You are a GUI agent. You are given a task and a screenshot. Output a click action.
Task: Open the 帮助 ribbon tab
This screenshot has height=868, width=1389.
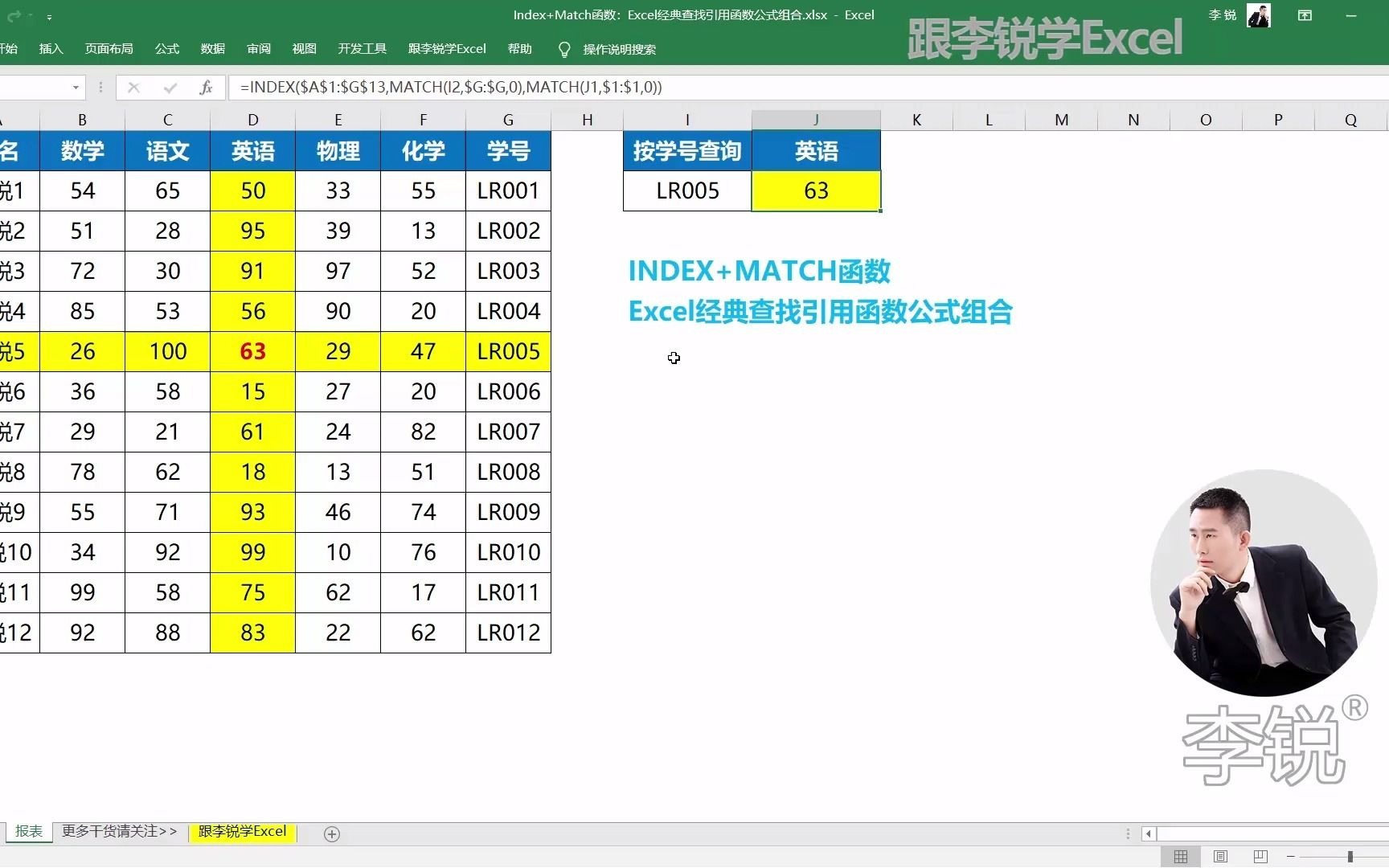tap(519, 49)
